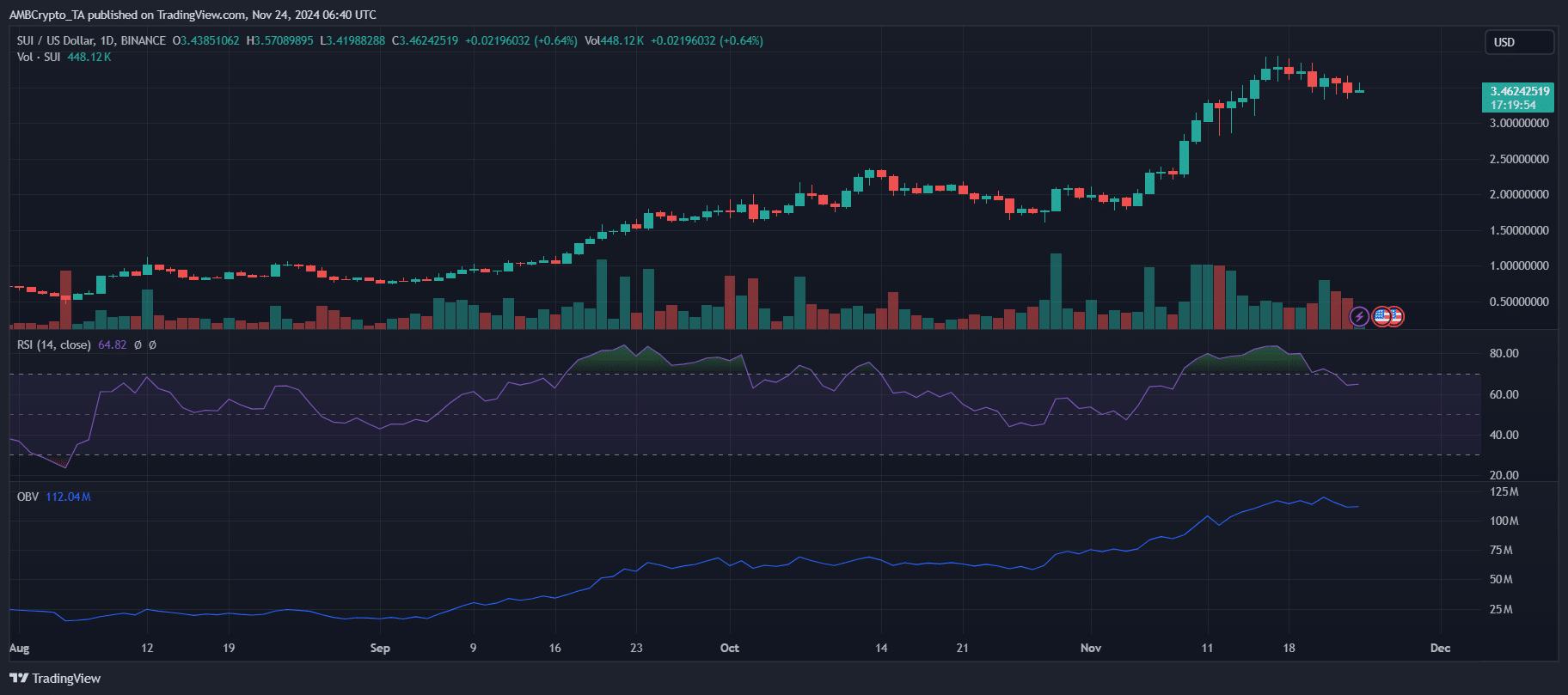Click the date label 14 on the time axis
The image size is (1568, 695).
(x=881, y=648)
